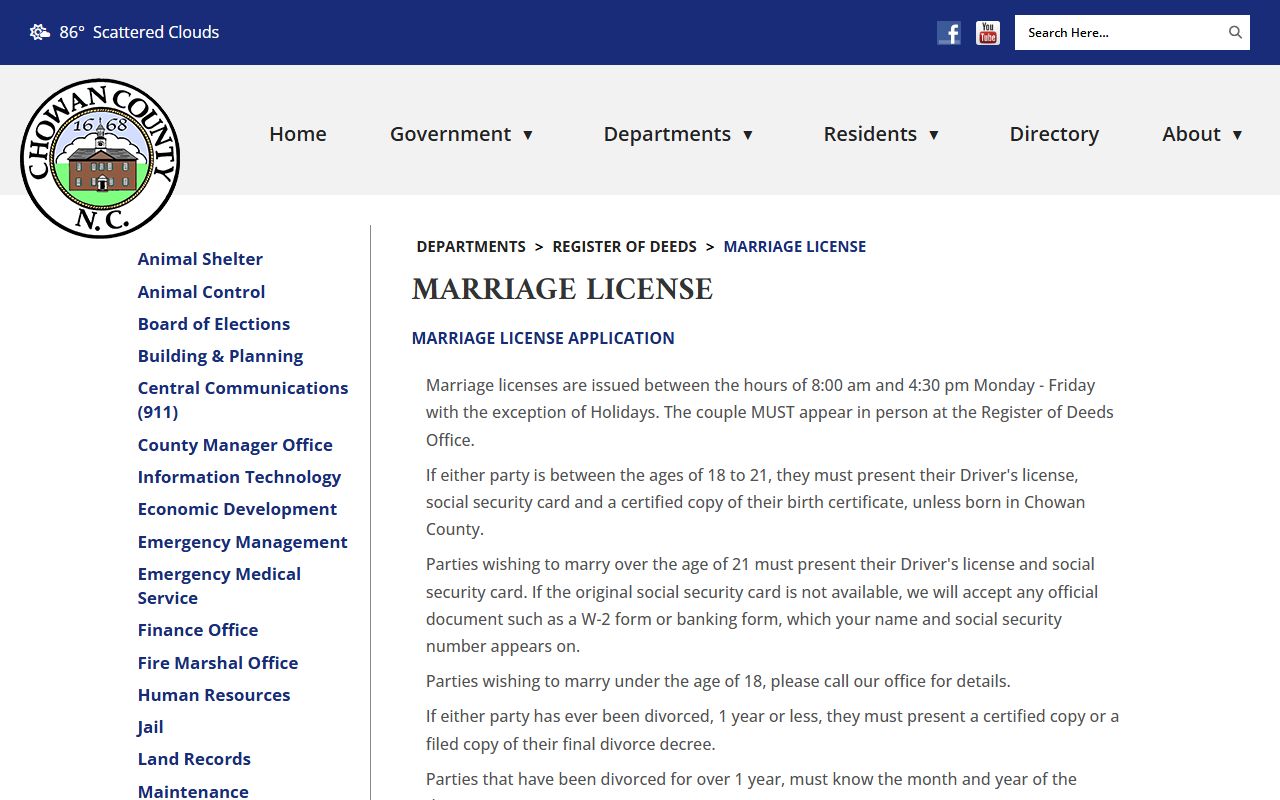Viewport: 1280px width, 800px height.
Task: Open Emergency Management sidebar link
Action: pyautogui.click(x=243, y=542)
